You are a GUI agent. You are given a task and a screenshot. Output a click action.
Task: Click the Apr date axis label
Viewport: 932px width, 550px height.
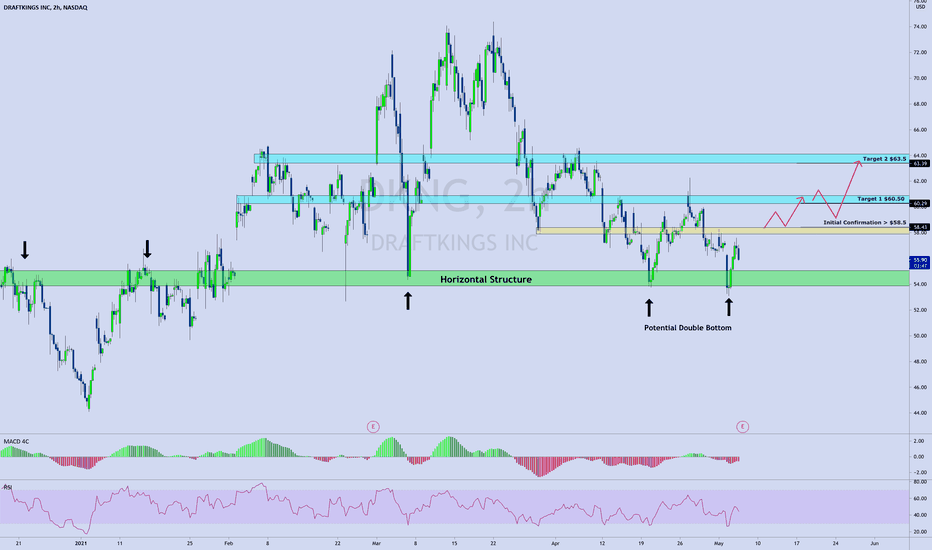[x=555, y=543]
